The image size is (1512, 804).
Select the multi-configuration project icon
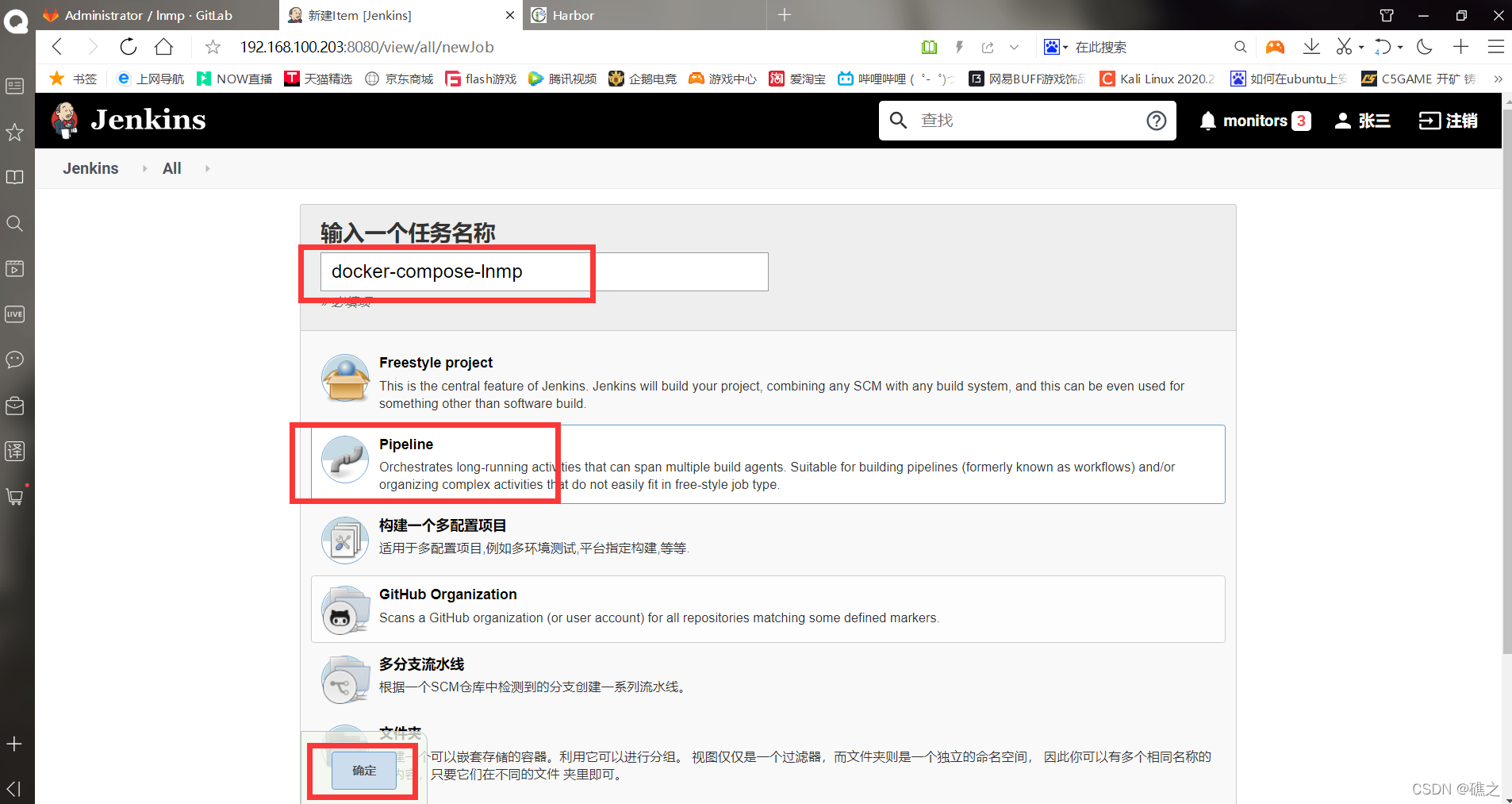[345, 540]
